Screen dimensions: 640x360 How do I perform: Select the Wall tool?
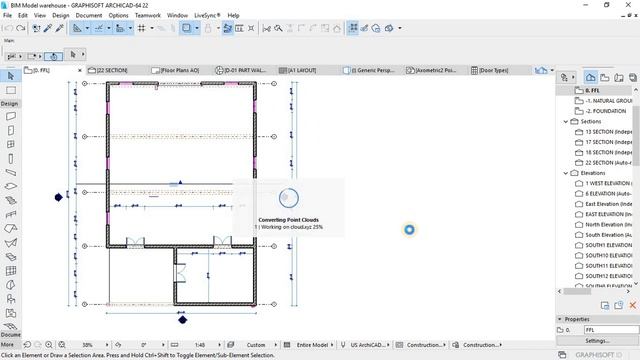[11, 116]
